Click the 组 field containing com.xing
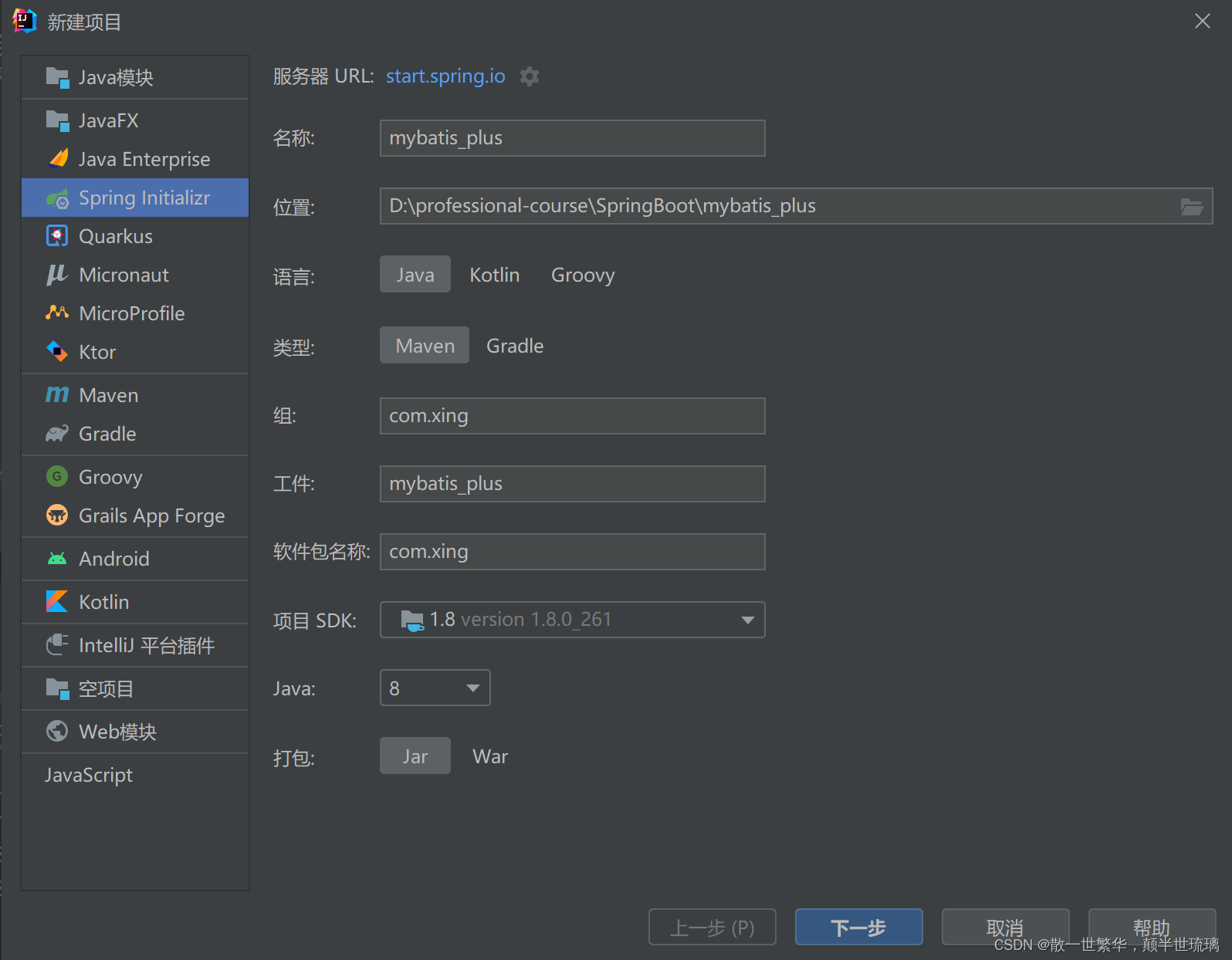1232x960 pixels. tap(573, 416)
